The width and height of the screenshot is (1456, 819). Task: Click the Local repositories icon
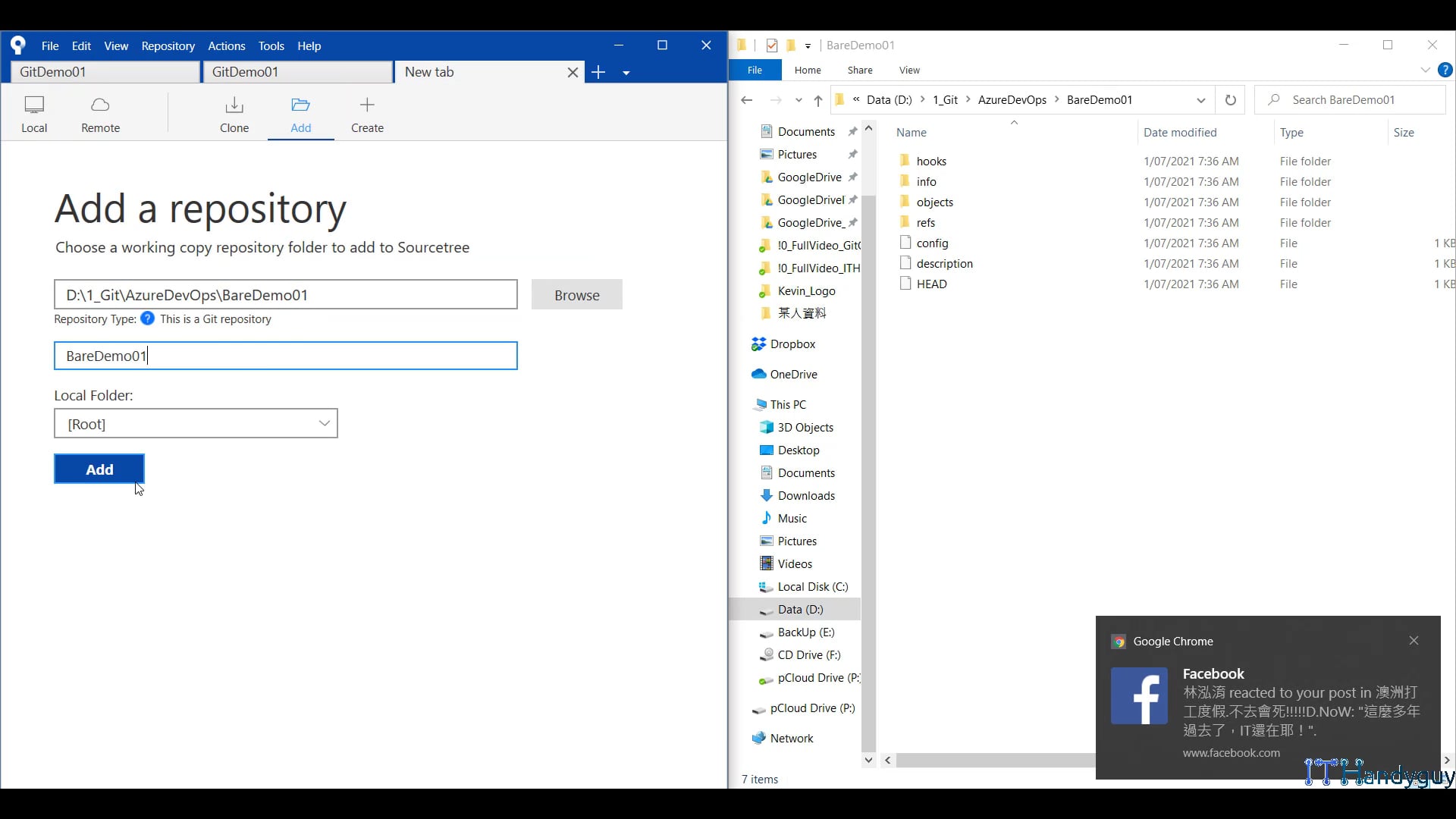click(34, 114)
